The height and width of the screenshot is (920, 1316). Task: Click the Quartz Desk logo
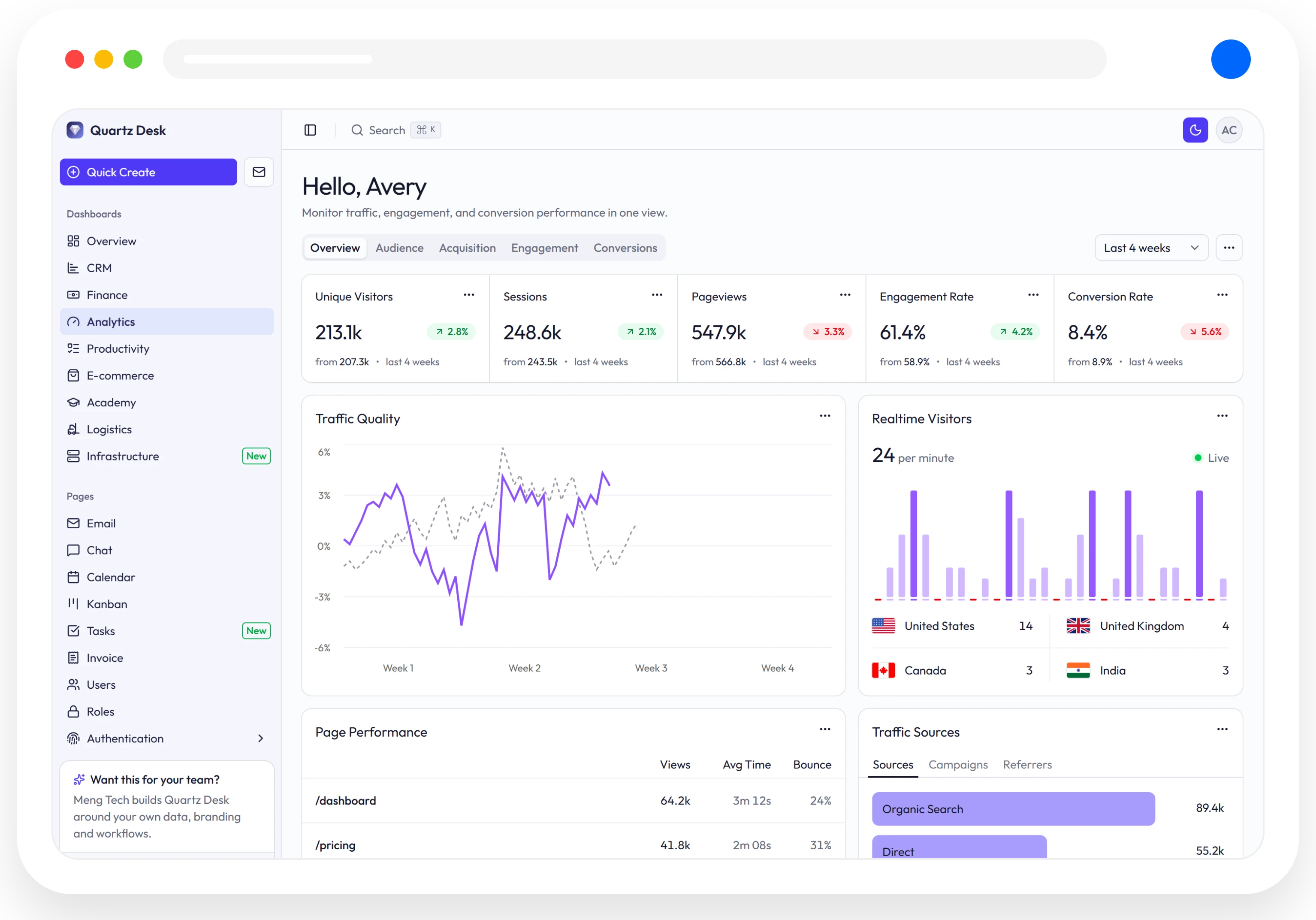(x=75, y=130)
